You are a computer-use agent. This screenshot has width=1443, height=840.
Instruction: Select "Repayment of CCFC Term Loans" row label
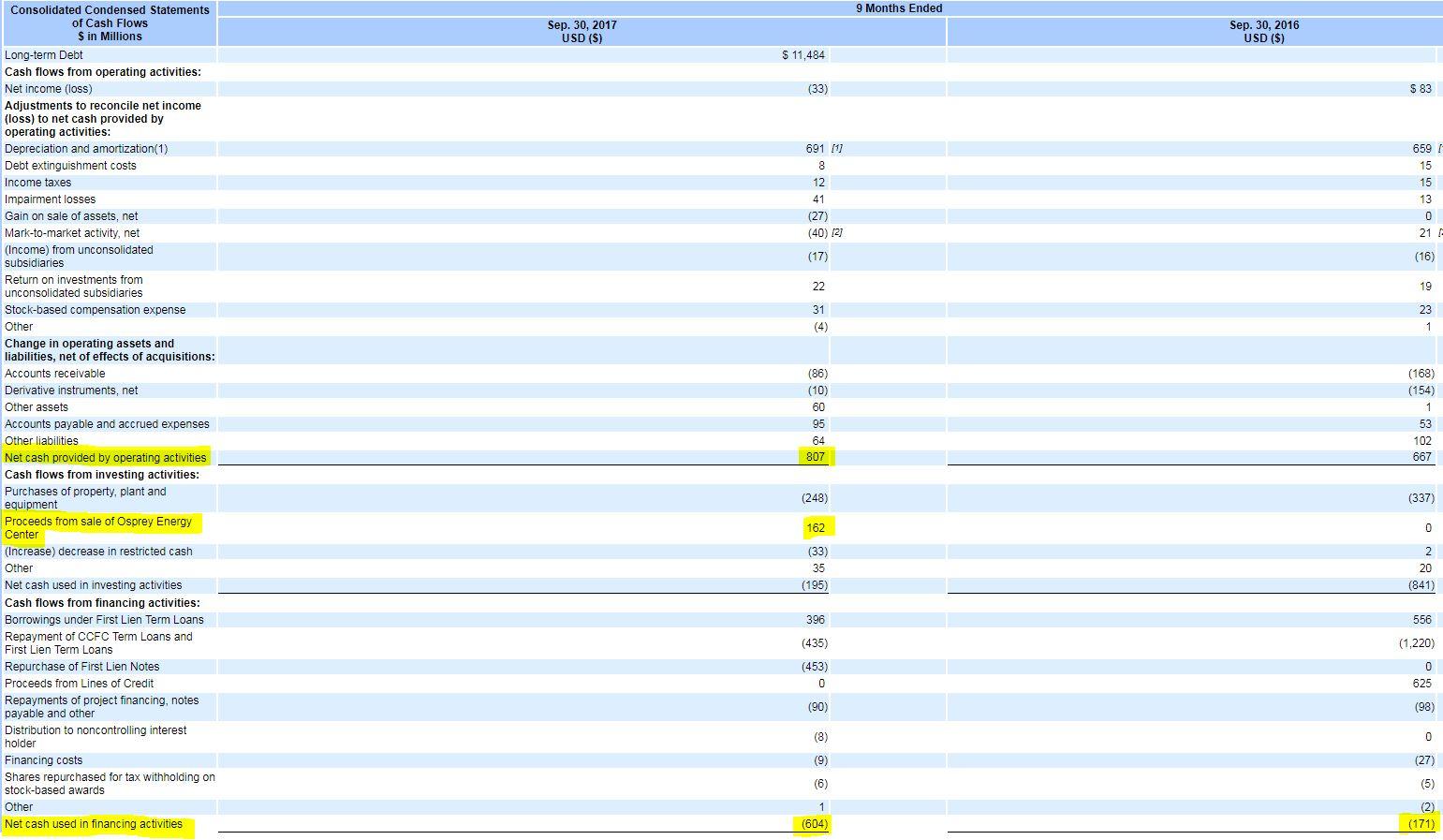point(98,643)
